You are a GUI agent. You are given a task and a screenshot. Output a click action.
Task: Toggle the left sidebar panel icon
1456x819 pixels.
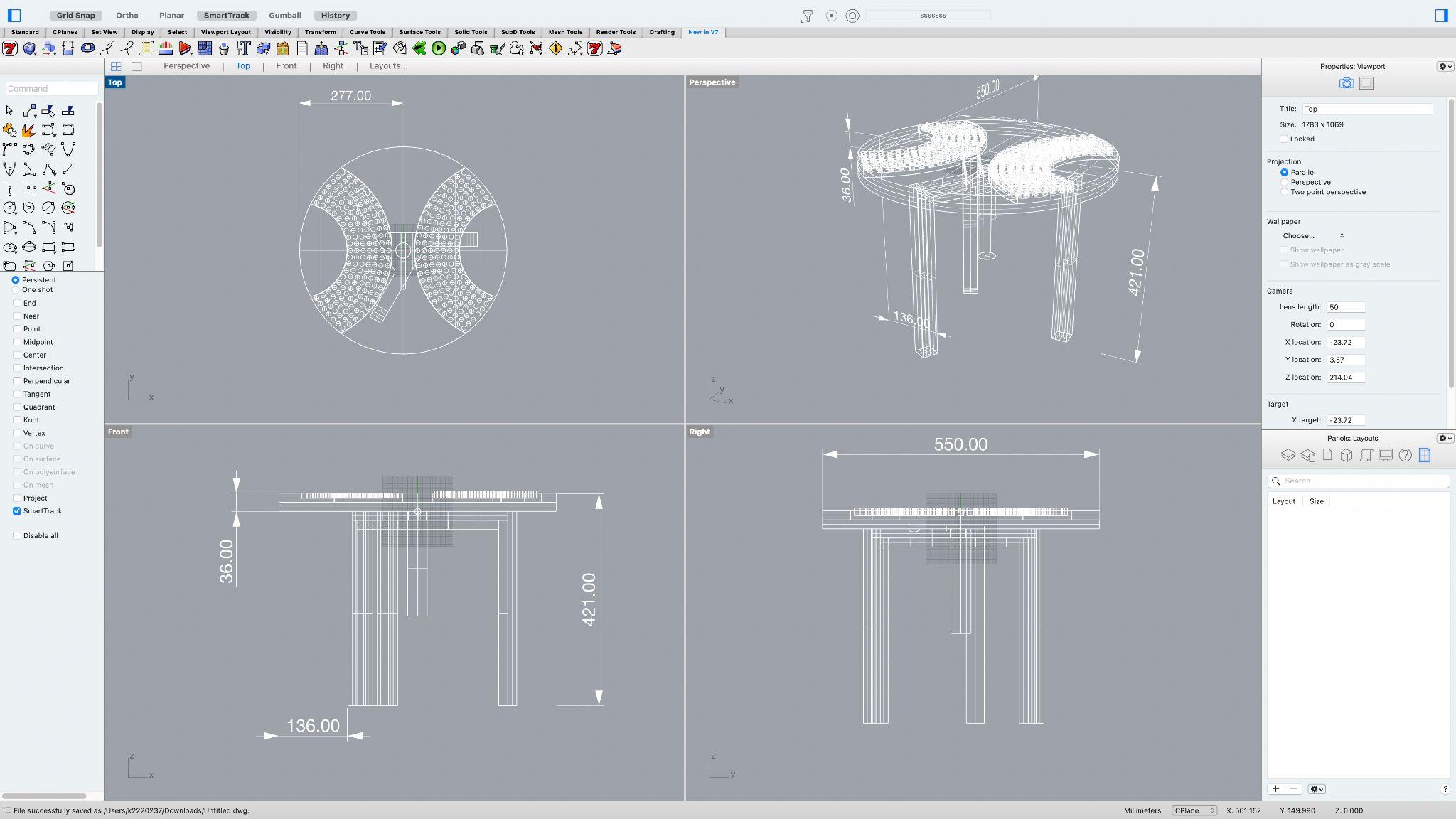pos(14,15)
